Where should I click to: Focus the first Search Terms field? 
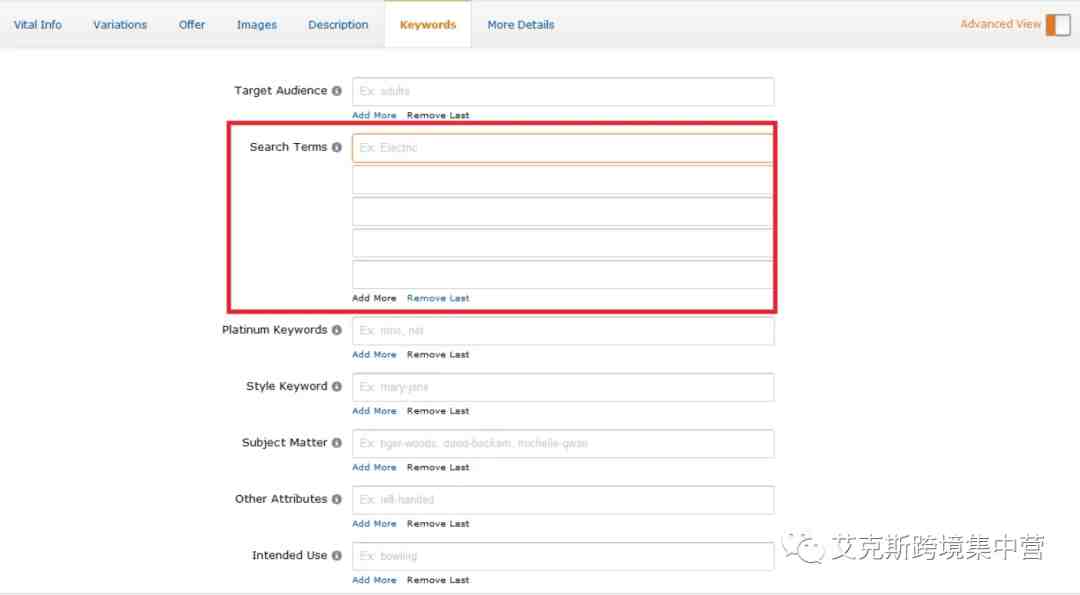click(563, 148)
